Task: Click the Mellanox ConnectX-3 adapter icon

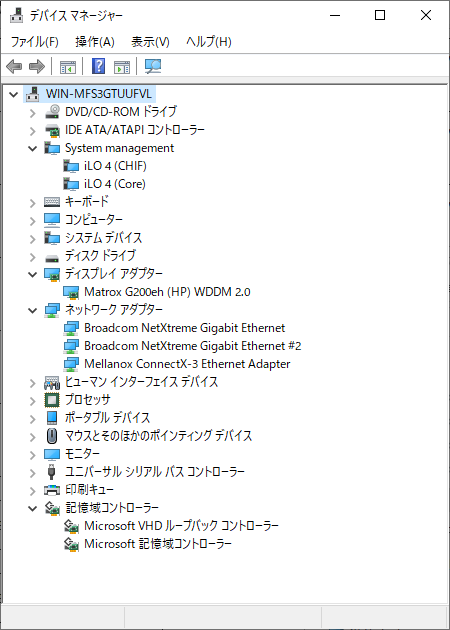Action: 72,364
